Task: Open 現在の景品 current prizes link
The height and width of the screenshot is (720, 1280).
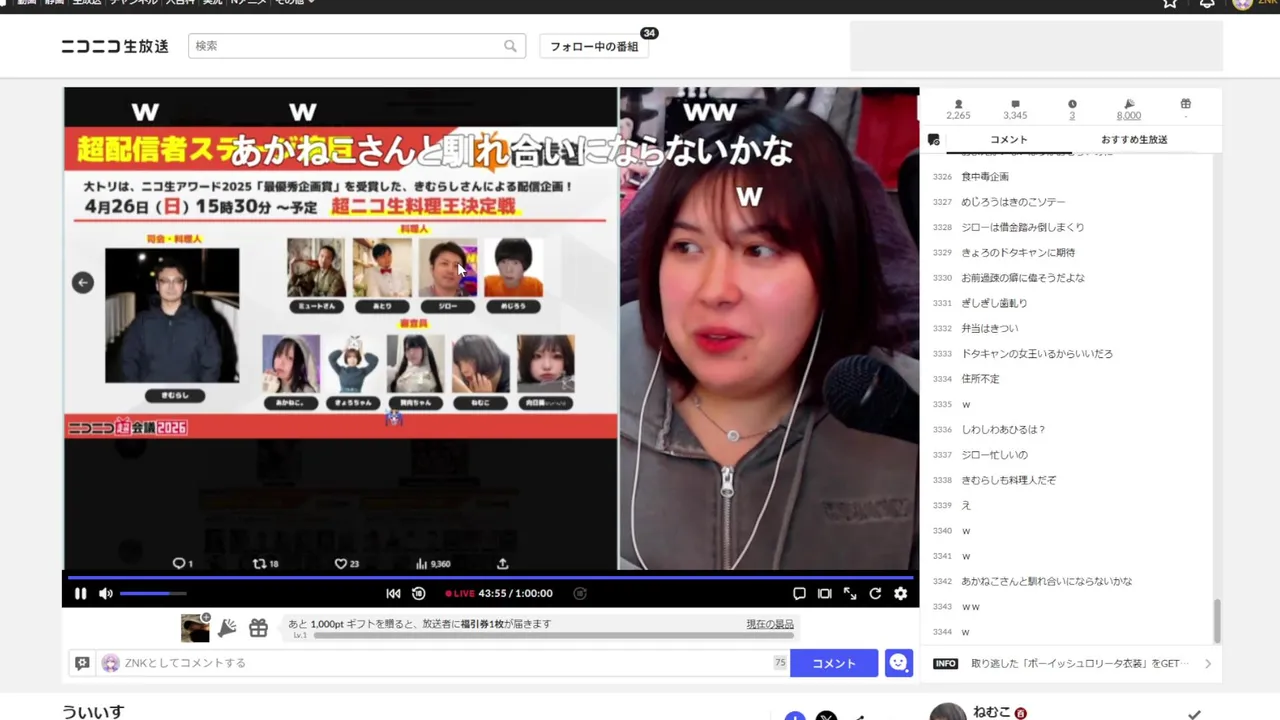Action: coord(770,624)
